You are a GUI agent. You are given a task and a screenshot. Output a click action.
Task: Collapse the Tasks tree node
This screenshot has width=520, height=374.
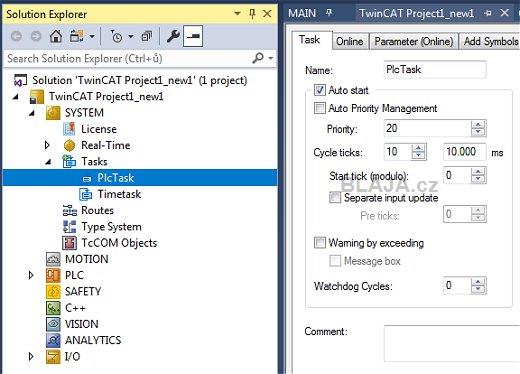coord(48,162)
